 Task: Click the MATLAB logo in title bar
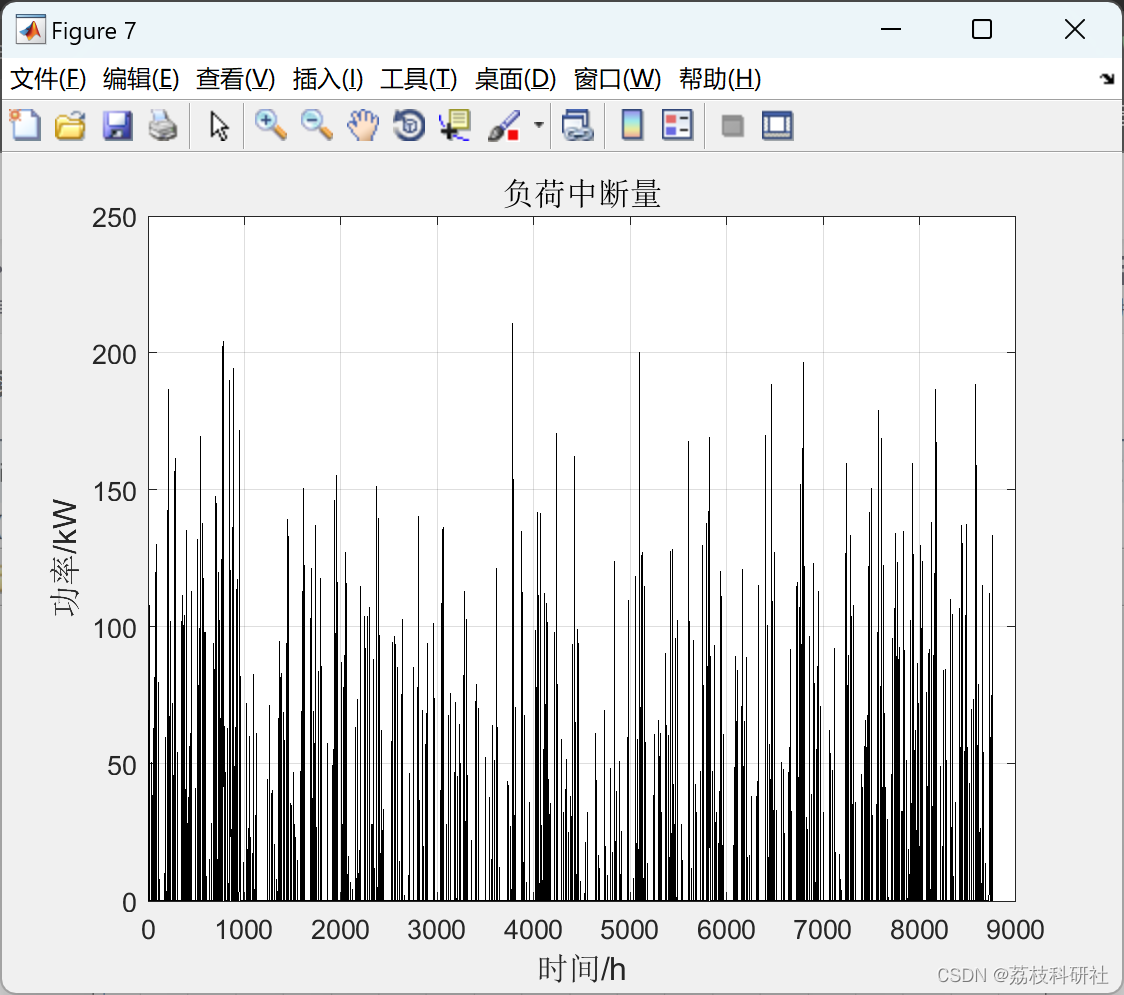tap(30, 29)
